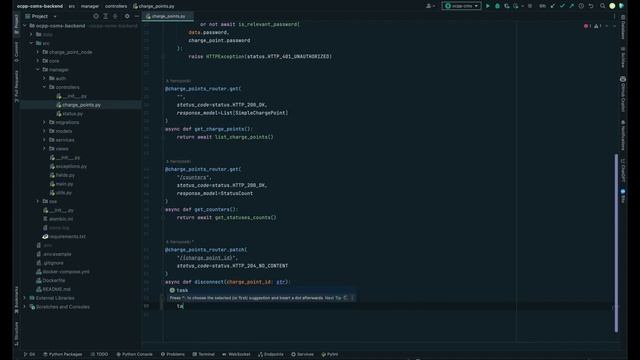Click the select opened file target icon
Screen dimensions: 640x360
coord(96,16)
